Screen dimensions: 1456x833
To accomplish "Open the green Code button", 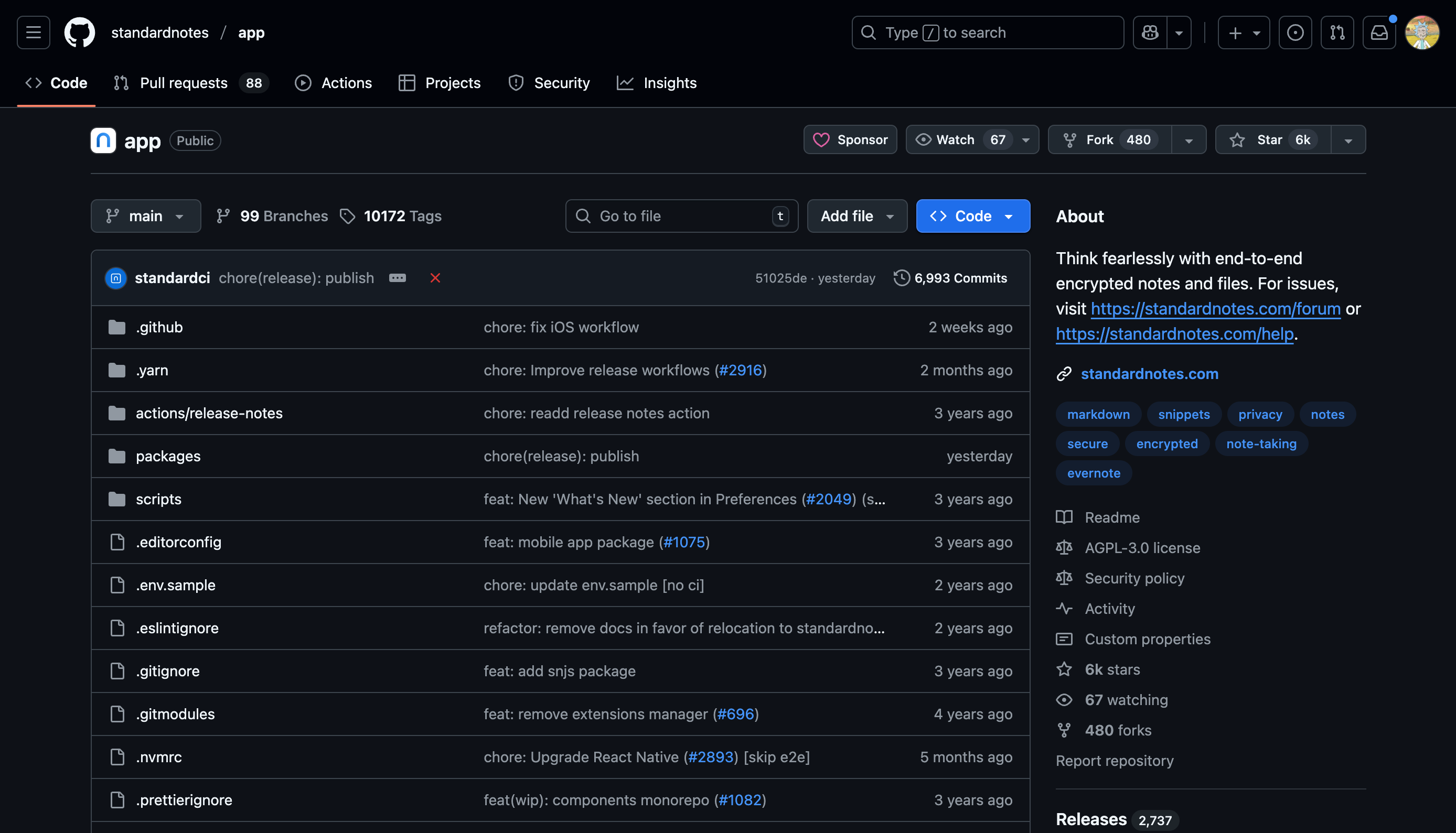I will (972, 217).
